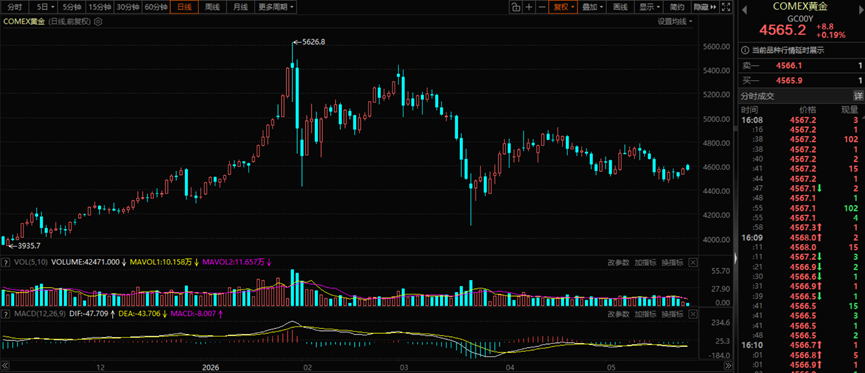Click the 03 month marker on timeline
Screen dimensions: 865x373
[403, 366]
